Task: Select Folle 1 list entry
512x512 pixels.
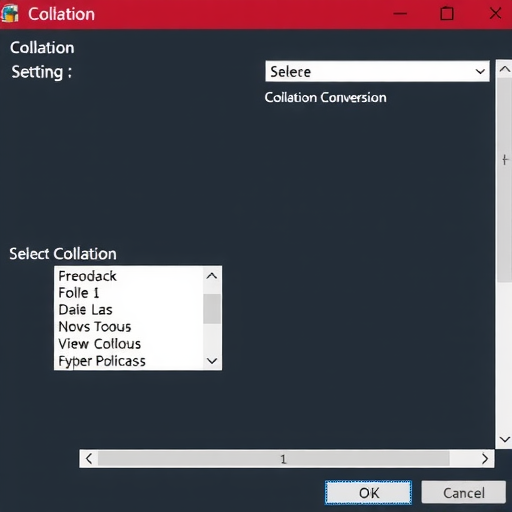Action: 79,293
